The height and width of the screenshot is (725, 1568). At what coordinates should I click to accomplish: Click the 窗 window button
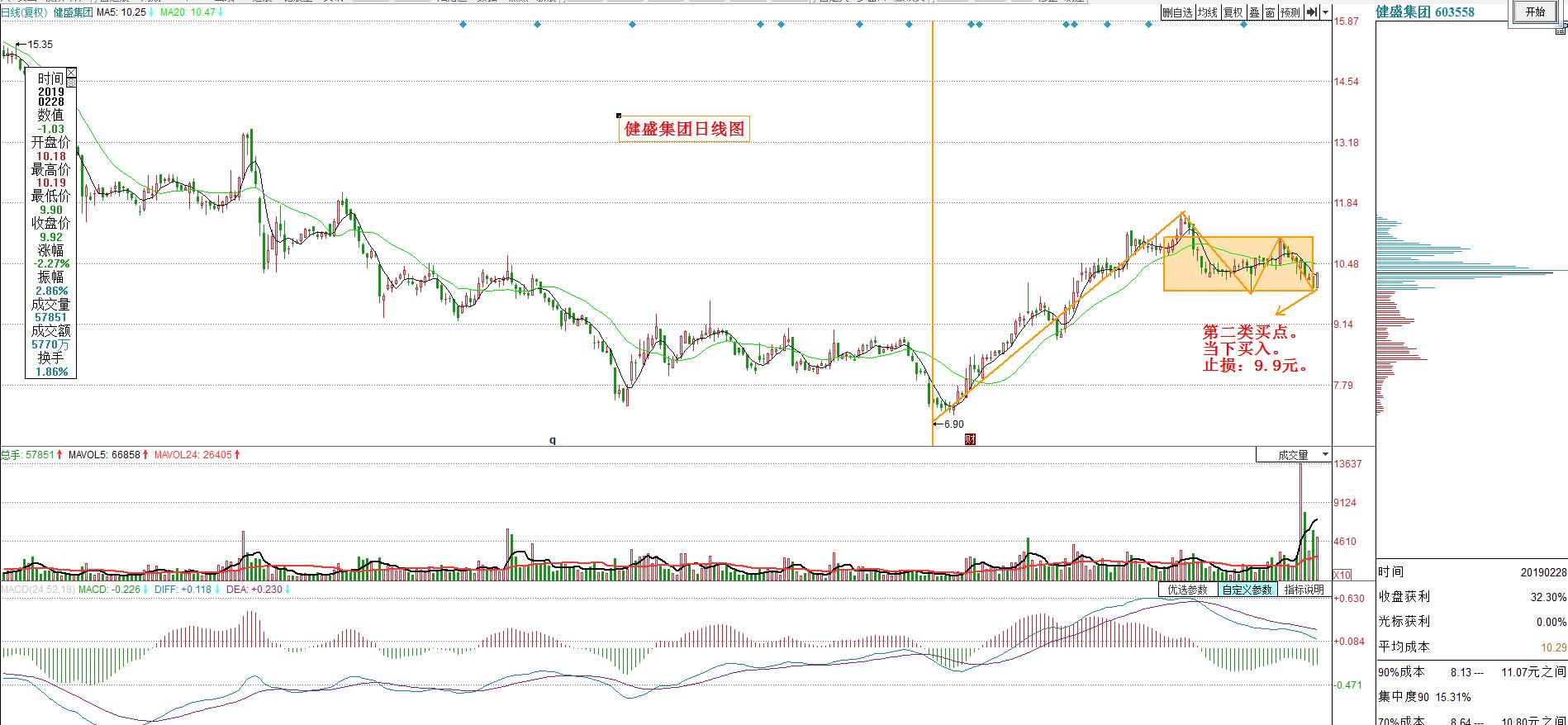pos(1270,12)
